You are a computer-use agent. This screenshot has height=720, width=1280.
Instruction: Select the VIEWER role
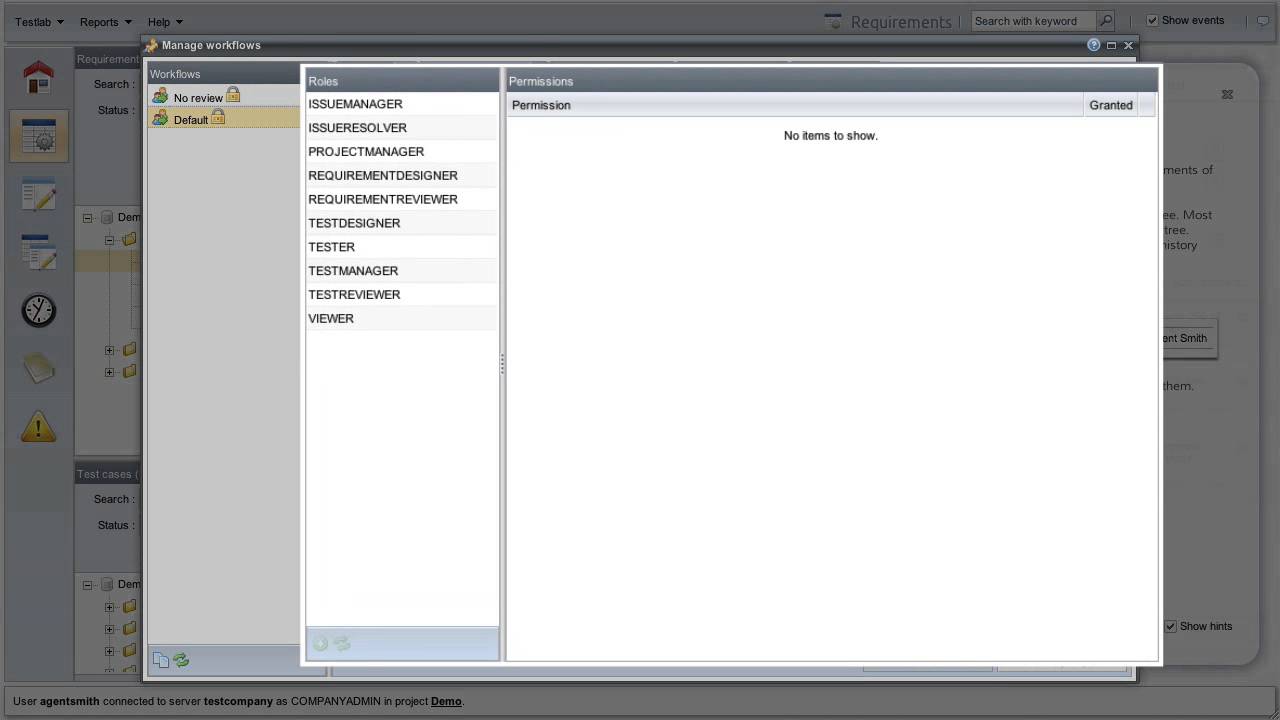402,319
